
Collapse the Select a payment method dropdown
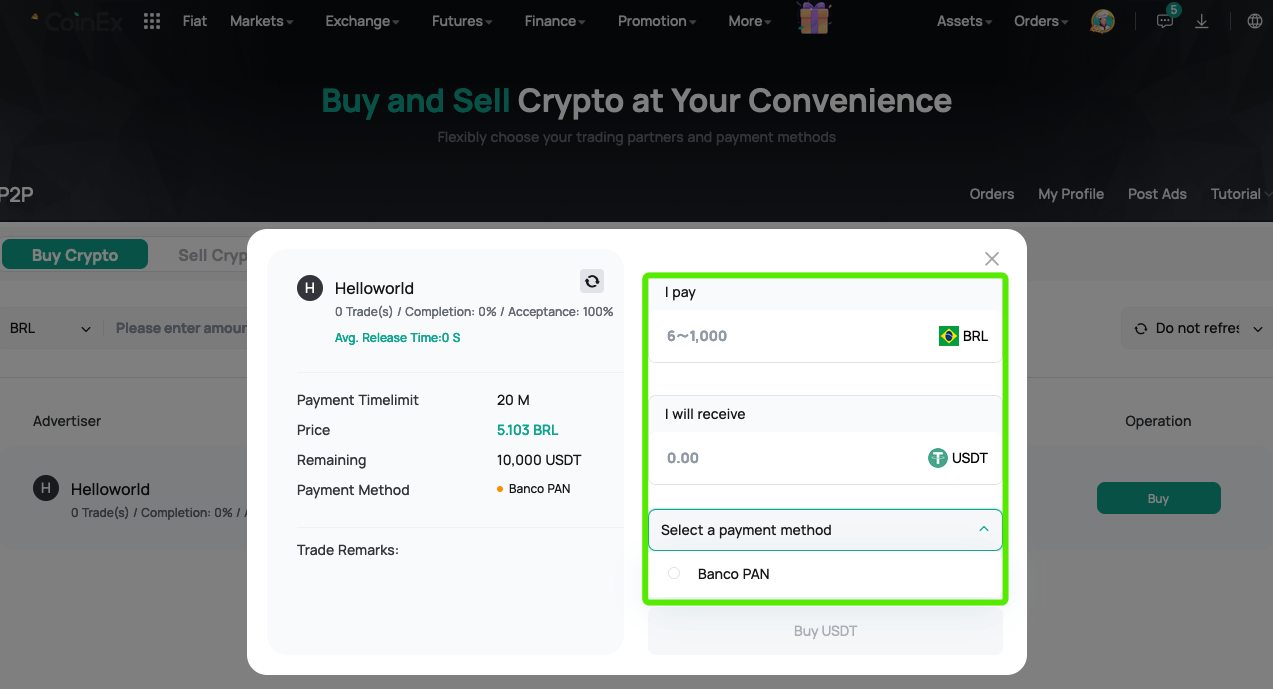pyautogui.click(x=984, y=530)
